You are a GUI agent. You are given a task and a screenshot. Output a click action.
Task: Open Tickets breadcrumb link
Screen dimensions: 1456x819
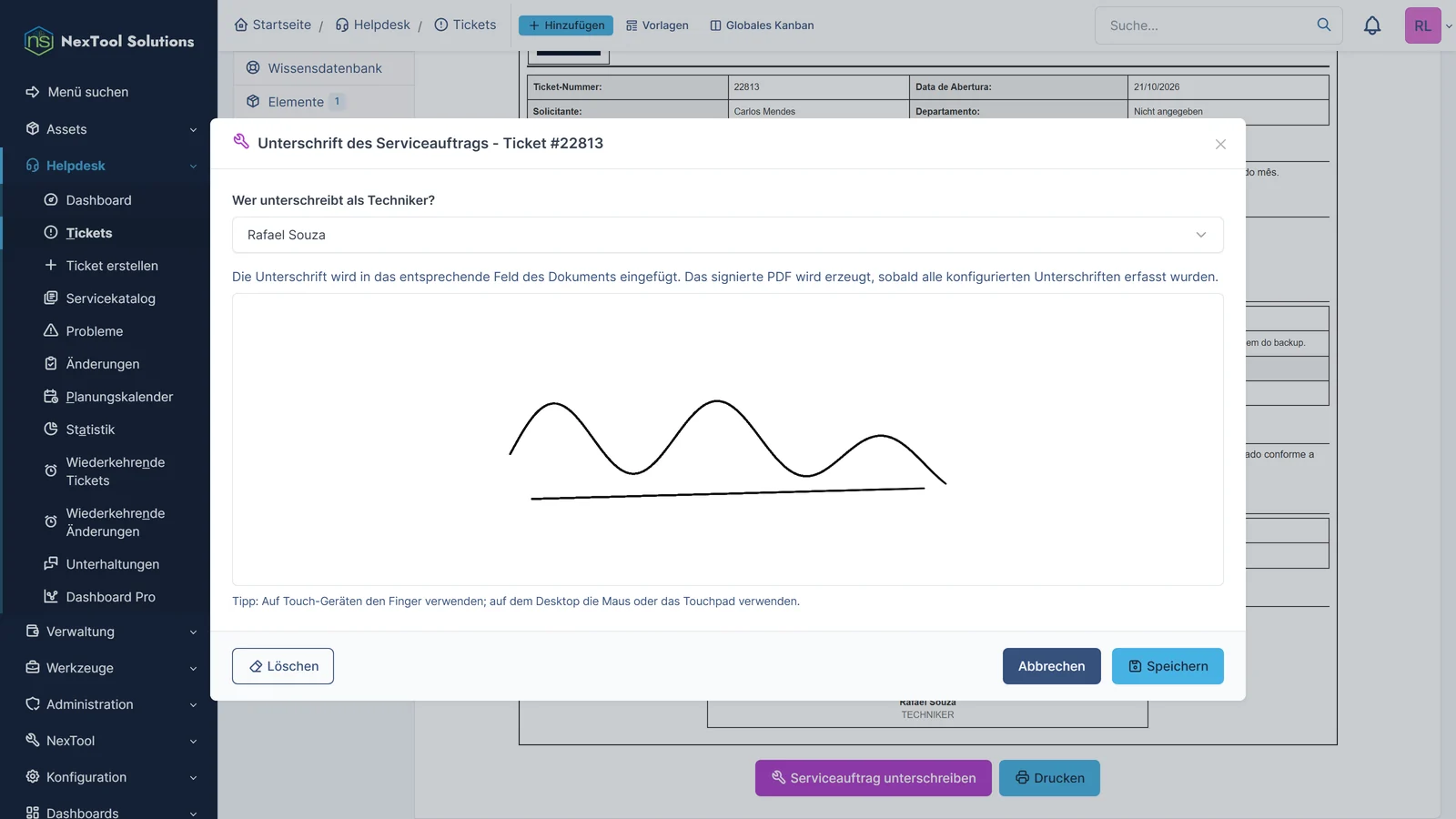click(x=465, y=25)
